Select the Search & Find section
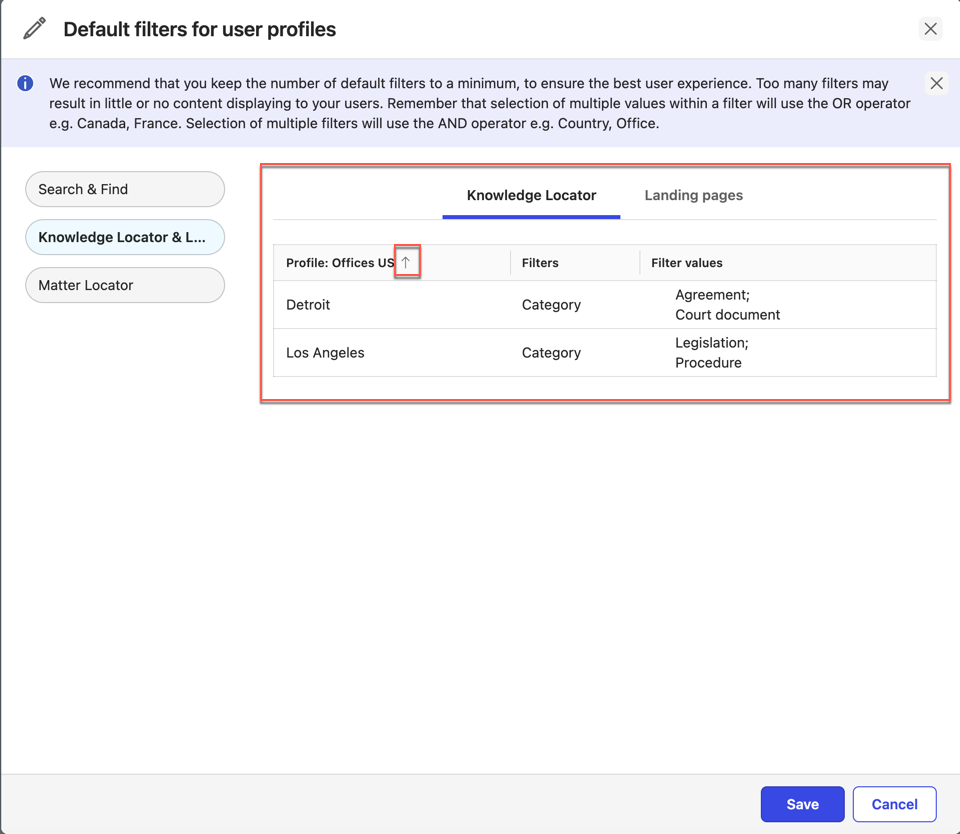 click(x=125, y=189)
